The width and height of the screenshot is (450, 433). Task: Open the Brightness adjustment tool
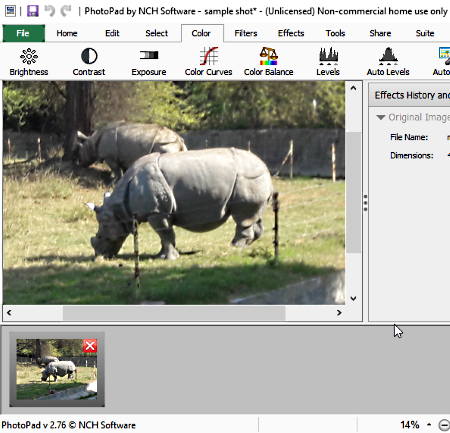click(29, 62)
